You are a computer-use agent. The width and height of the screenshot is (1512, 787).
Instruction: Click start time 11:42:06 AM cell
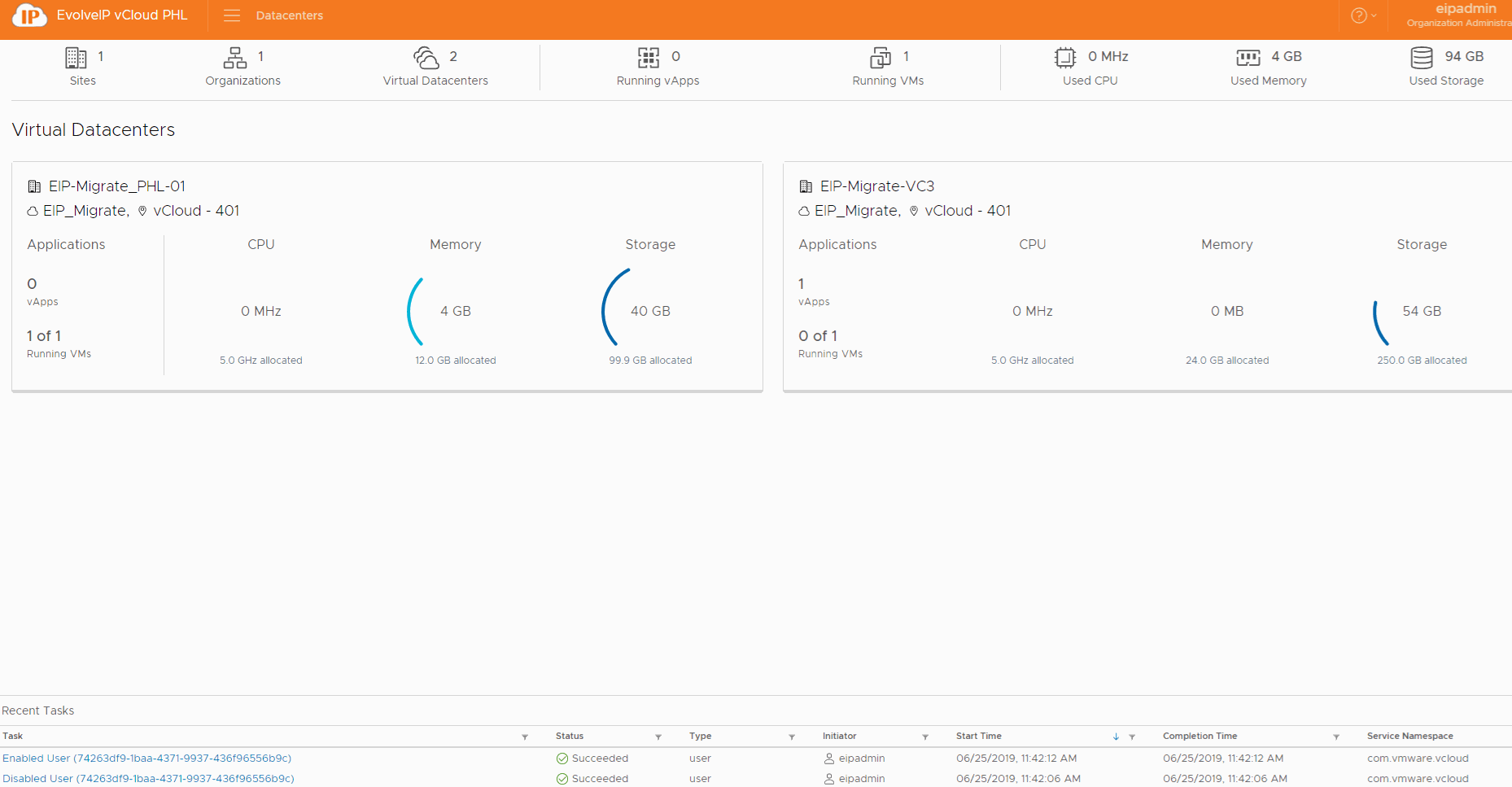(1018, 779)
